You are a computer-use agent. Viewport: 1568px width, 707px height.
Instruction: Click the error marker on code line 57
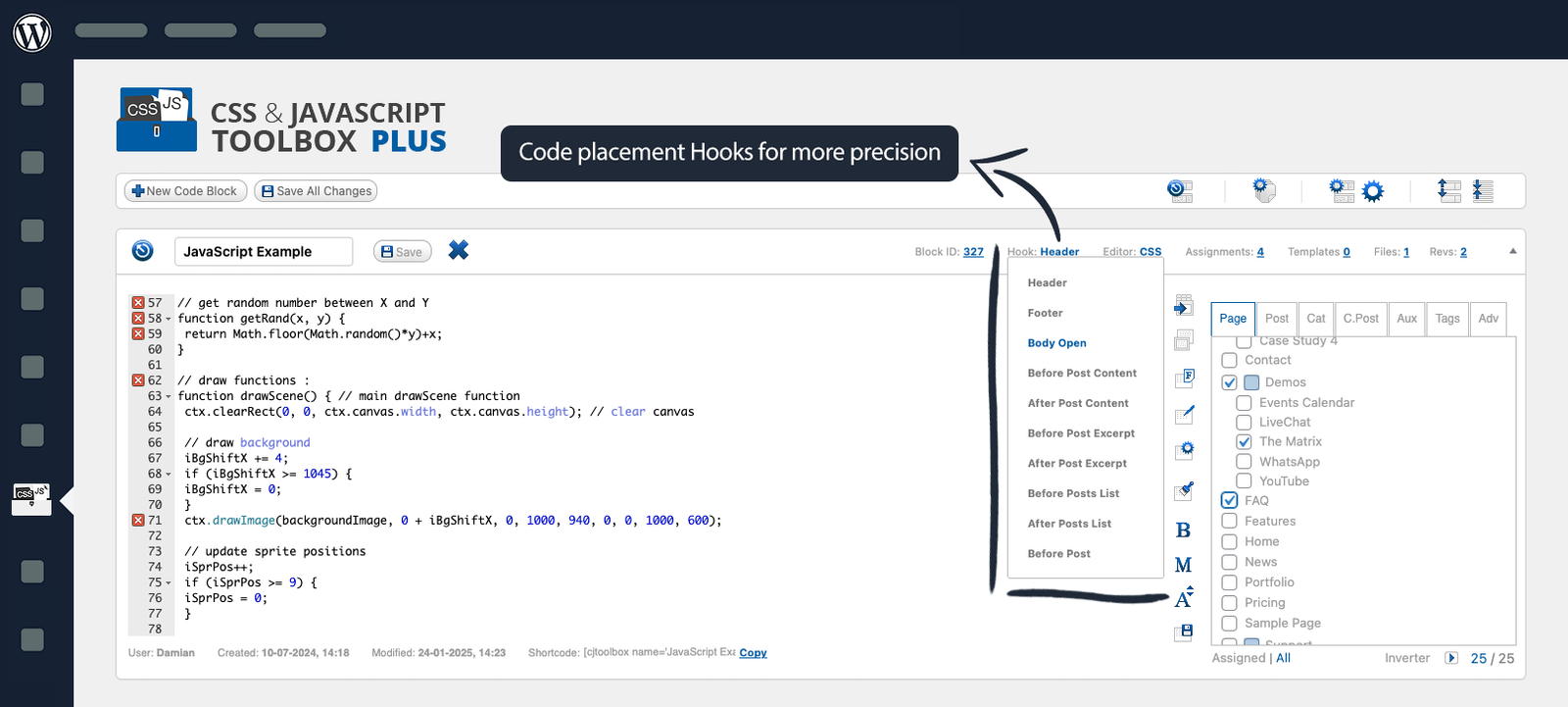[138, 303]
